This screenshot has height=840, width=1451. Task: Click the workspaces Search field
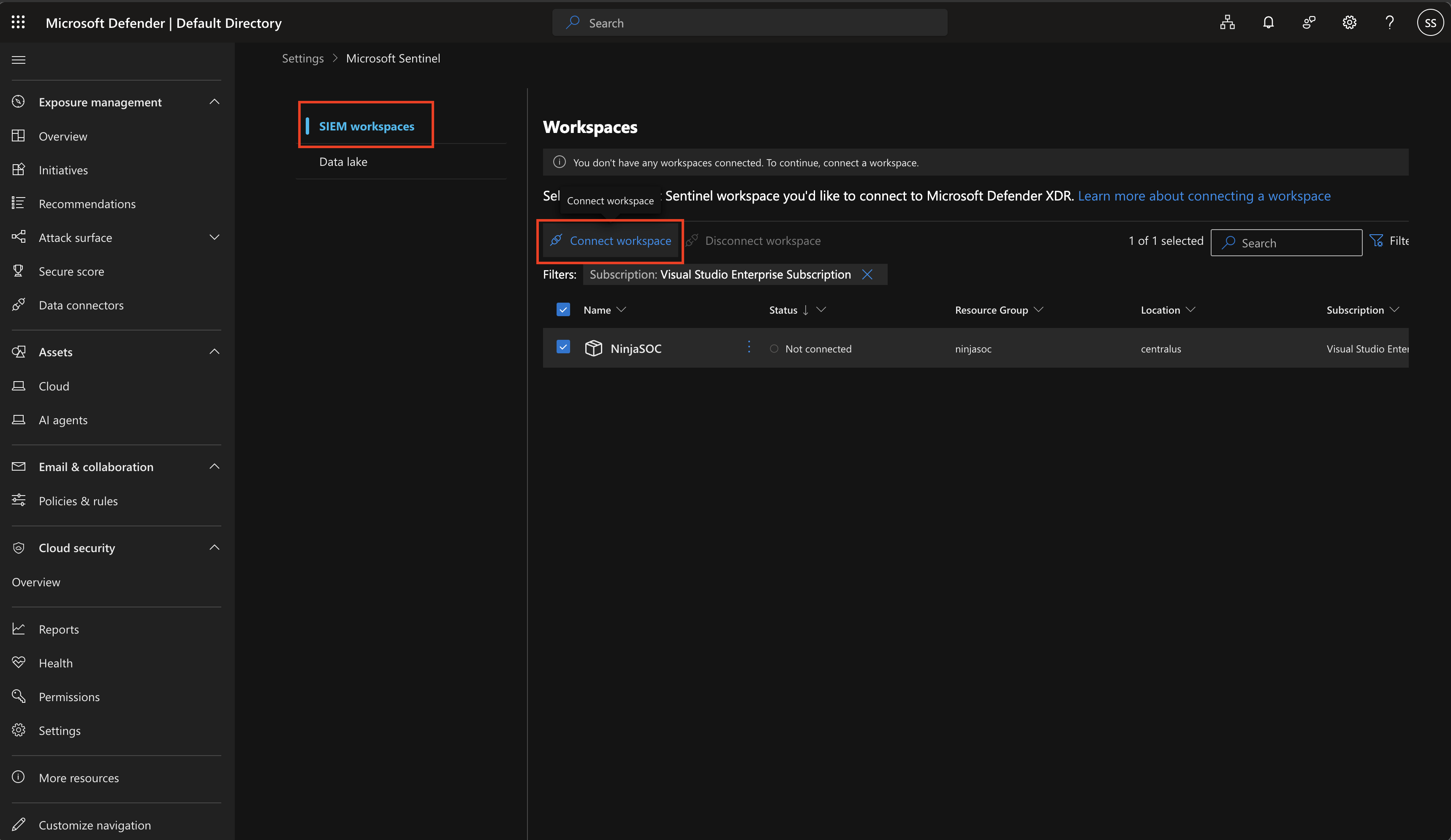tap(1286, 242)
